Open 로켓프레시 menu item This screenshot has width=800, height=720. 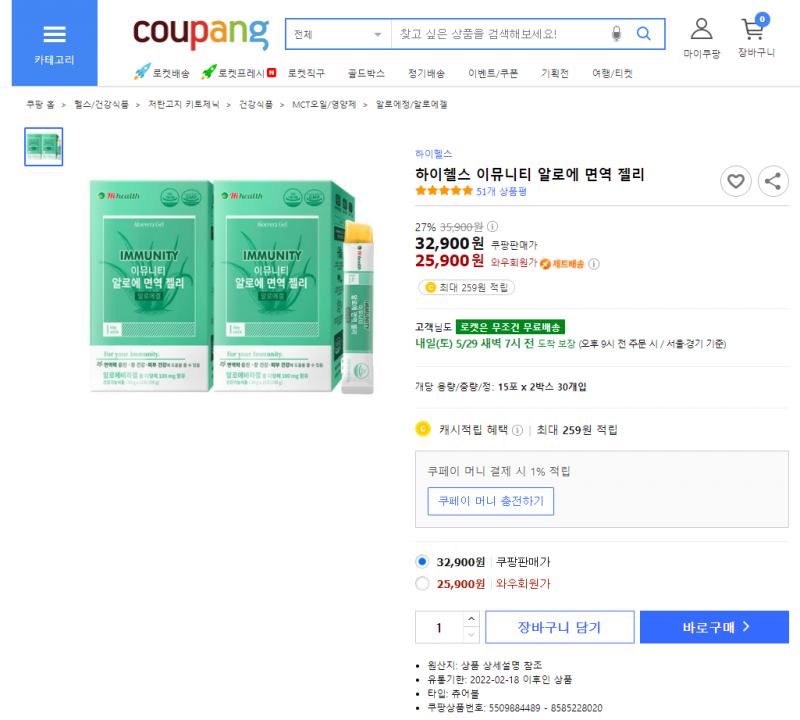click(239, 72)
